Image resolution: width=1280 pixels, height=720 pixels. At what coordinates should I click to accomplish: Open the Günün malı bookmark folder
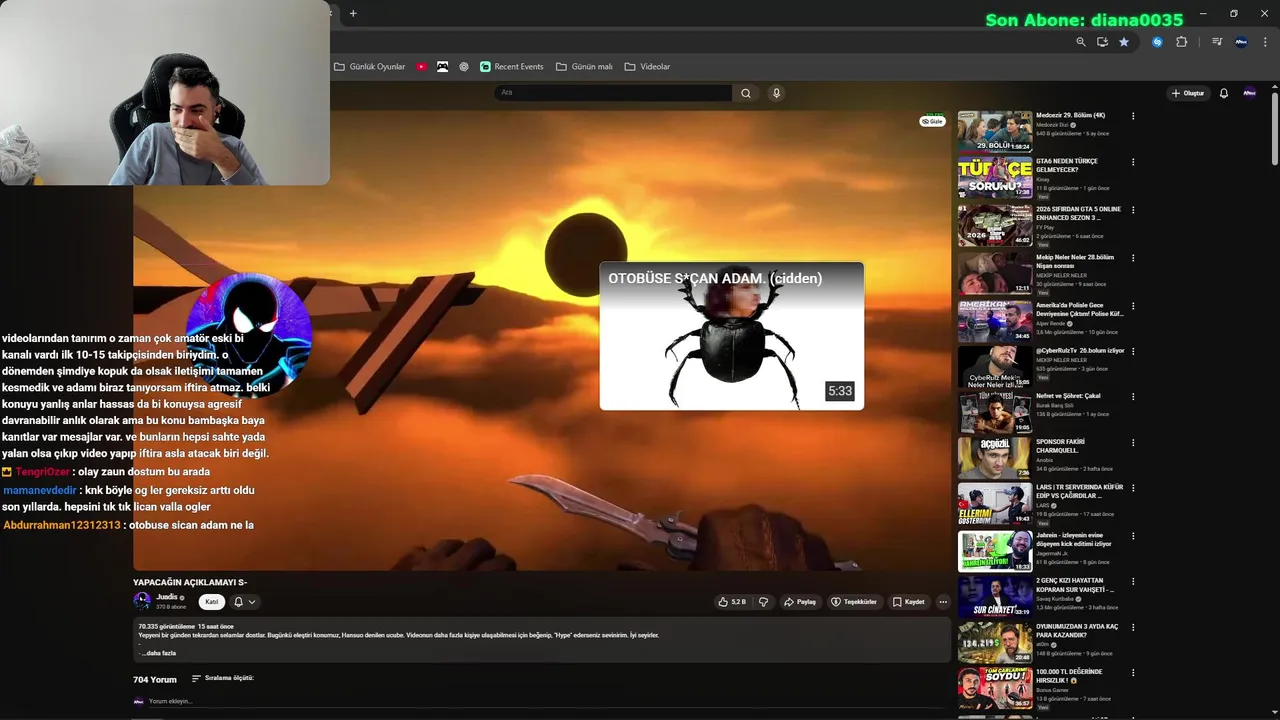point(584,67)
